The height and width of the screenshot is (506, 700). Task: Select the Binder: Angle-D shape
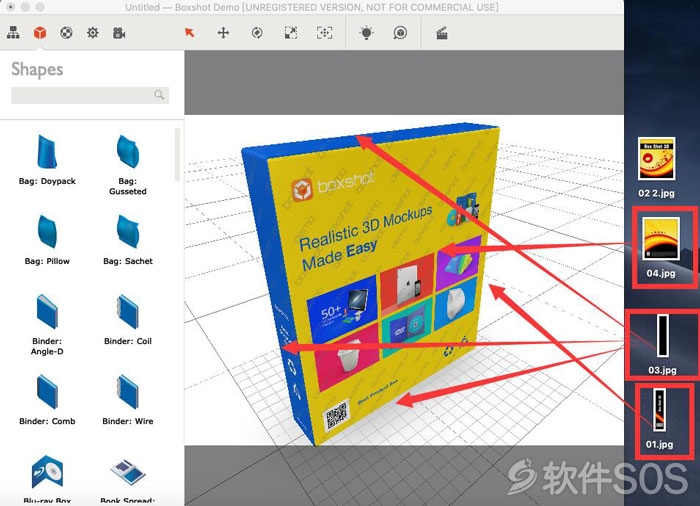click(x=47, y=324)
